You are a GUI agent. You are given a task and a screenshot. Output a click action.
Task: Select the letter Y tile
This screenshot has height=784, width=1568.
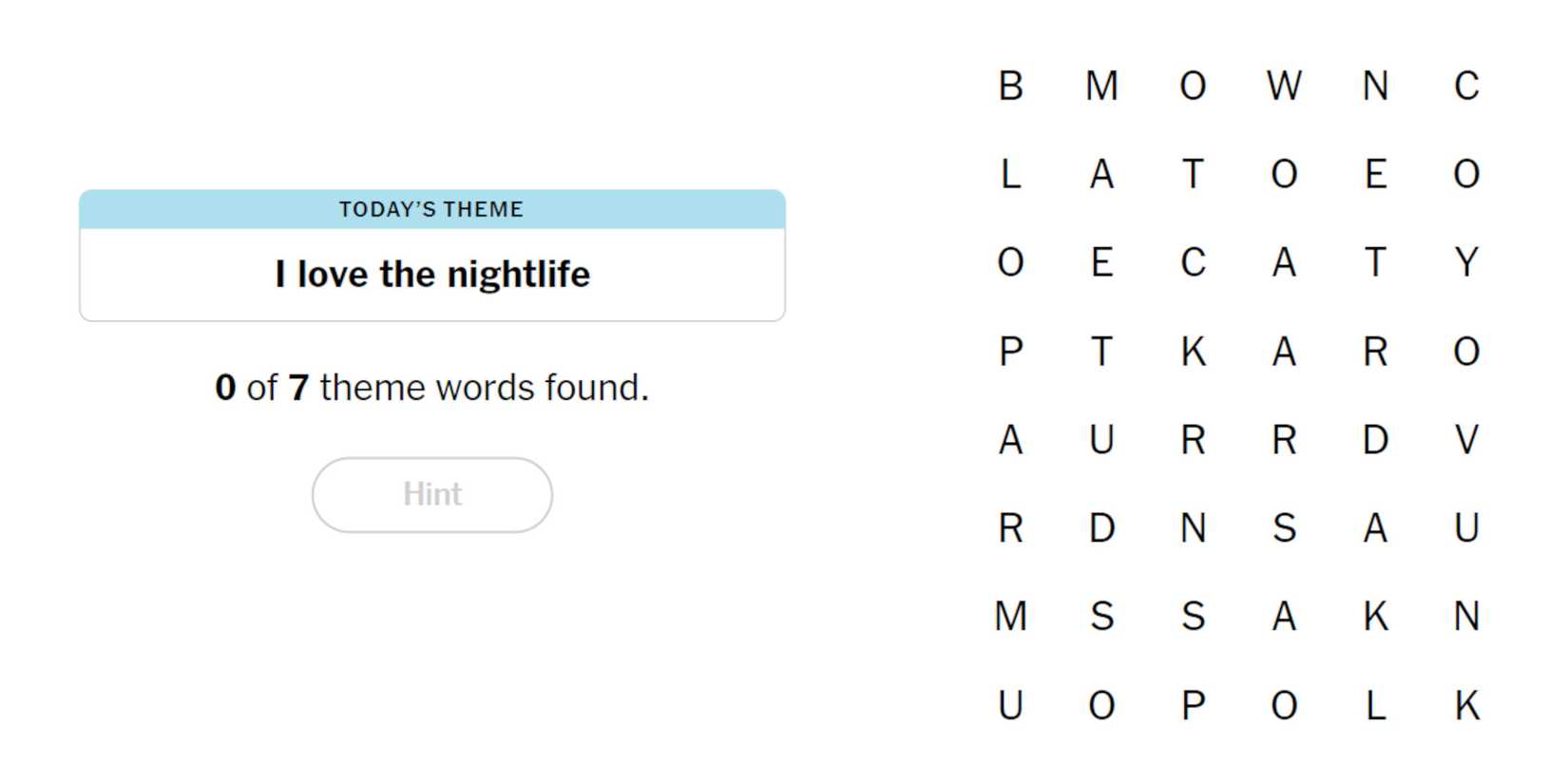tap(1466, 262)
